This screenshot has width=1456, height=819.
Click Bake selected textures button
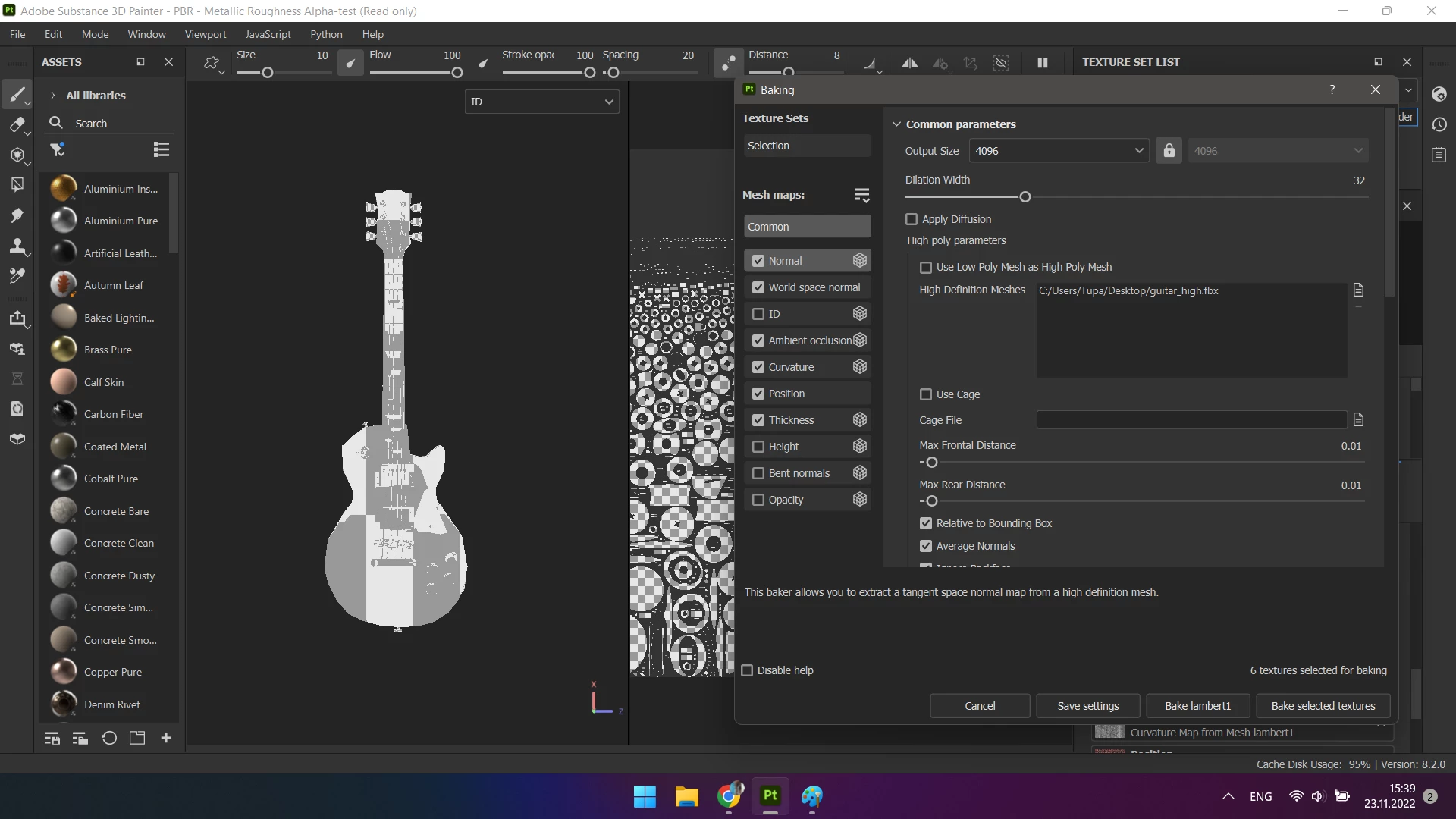tap(1323, 706)
